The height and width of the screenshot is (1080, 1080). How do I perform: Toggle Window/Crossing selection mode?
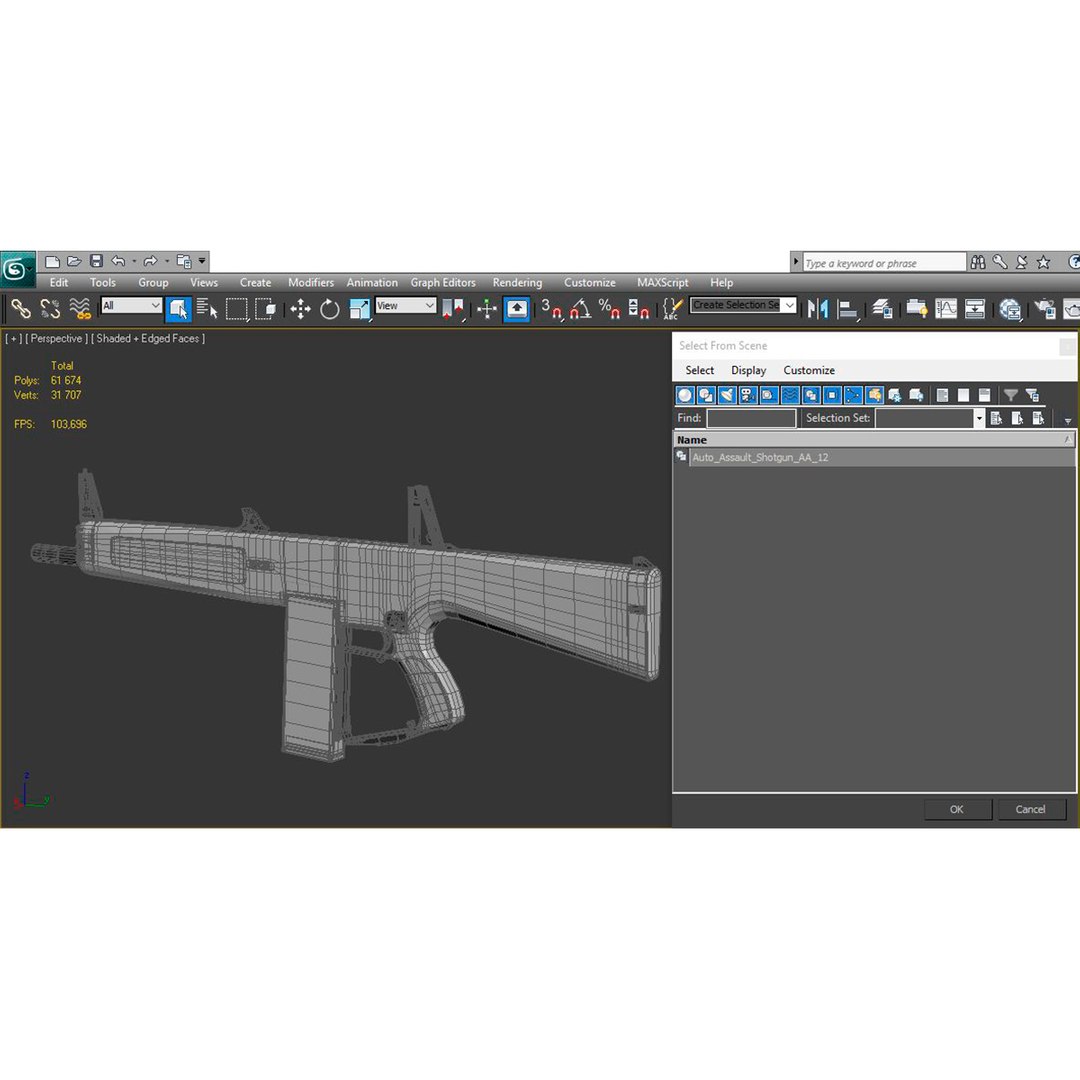266,309
